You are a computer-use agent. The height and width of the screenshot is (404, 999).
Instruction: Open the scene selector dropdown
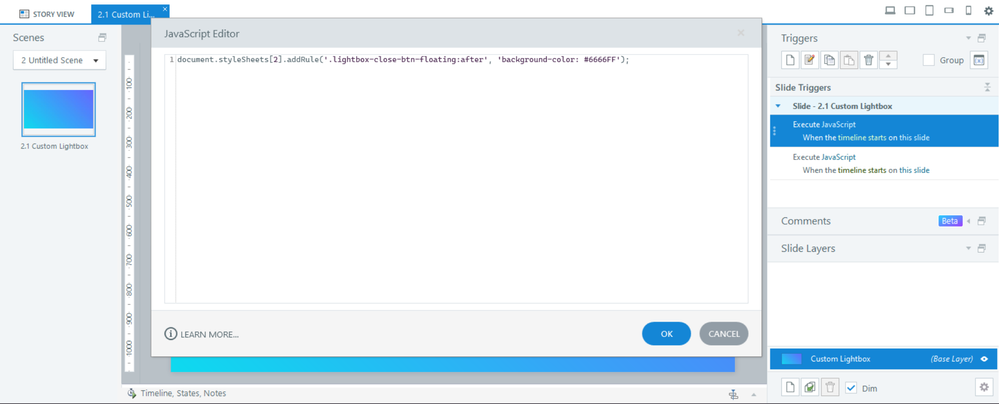(60, 61)
